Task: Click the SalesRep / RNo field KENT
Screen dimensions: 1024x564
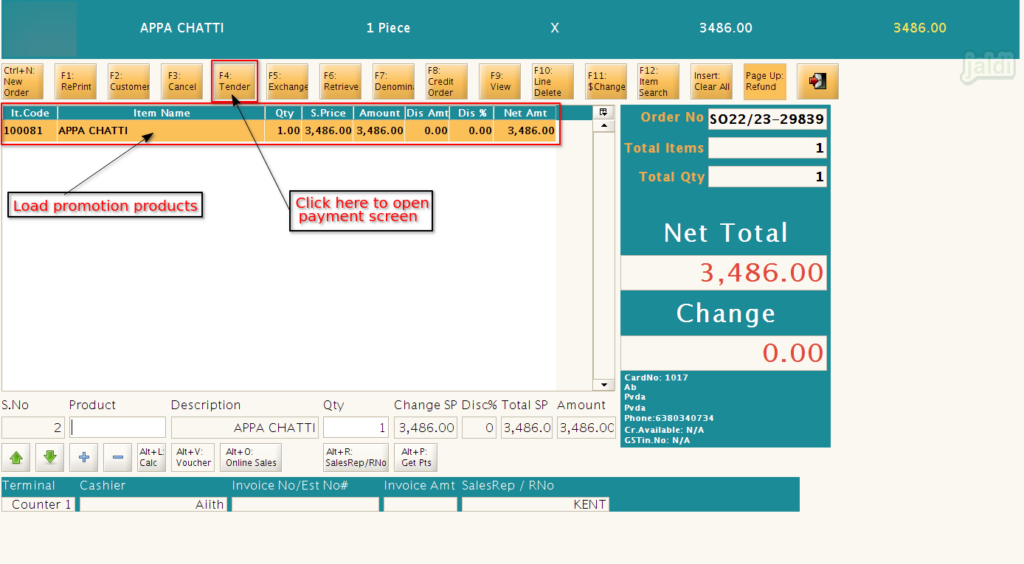Action: point(536,504)
